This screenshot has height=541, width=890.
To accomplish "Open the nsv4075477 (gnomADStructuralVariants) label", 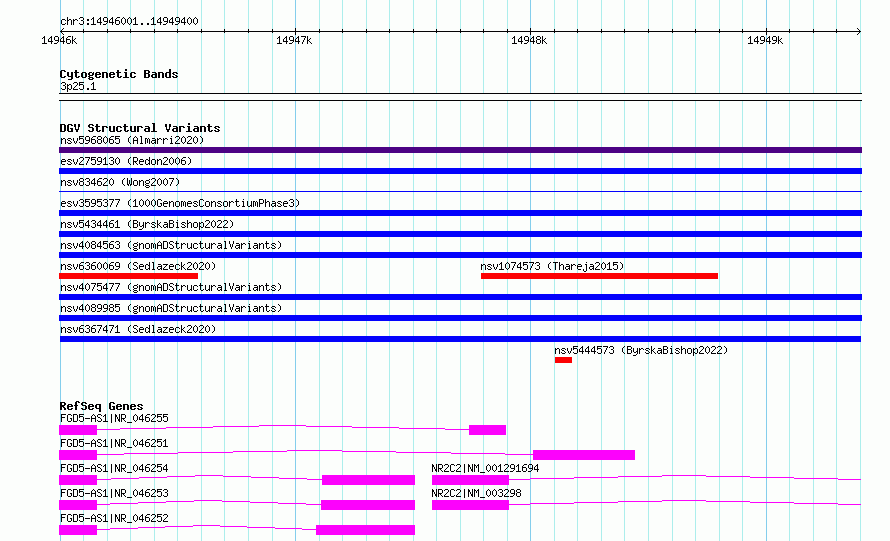I will 171,287.
